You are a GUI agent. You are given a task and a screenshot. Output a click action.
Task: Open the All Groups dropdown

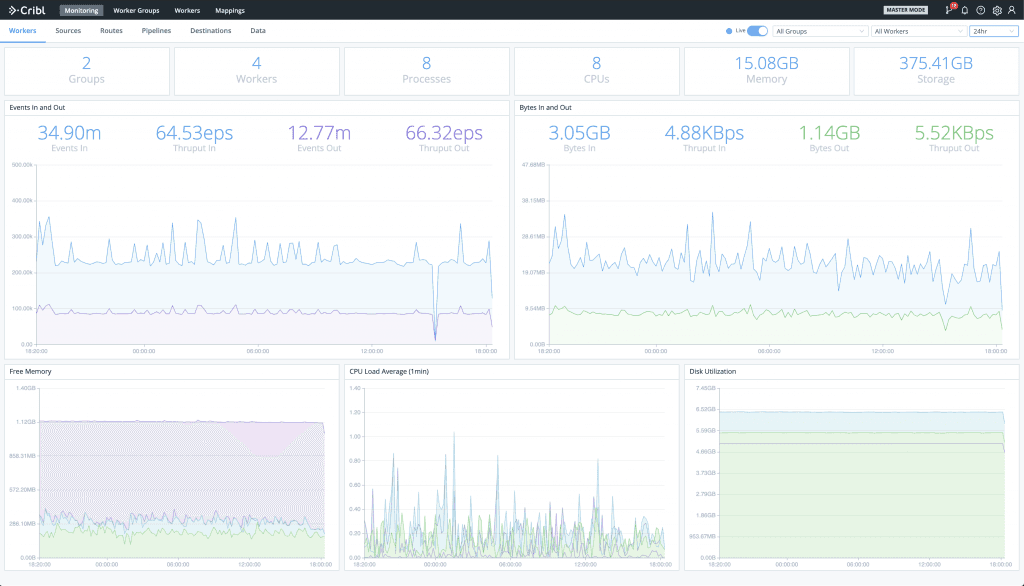[818, 31]
